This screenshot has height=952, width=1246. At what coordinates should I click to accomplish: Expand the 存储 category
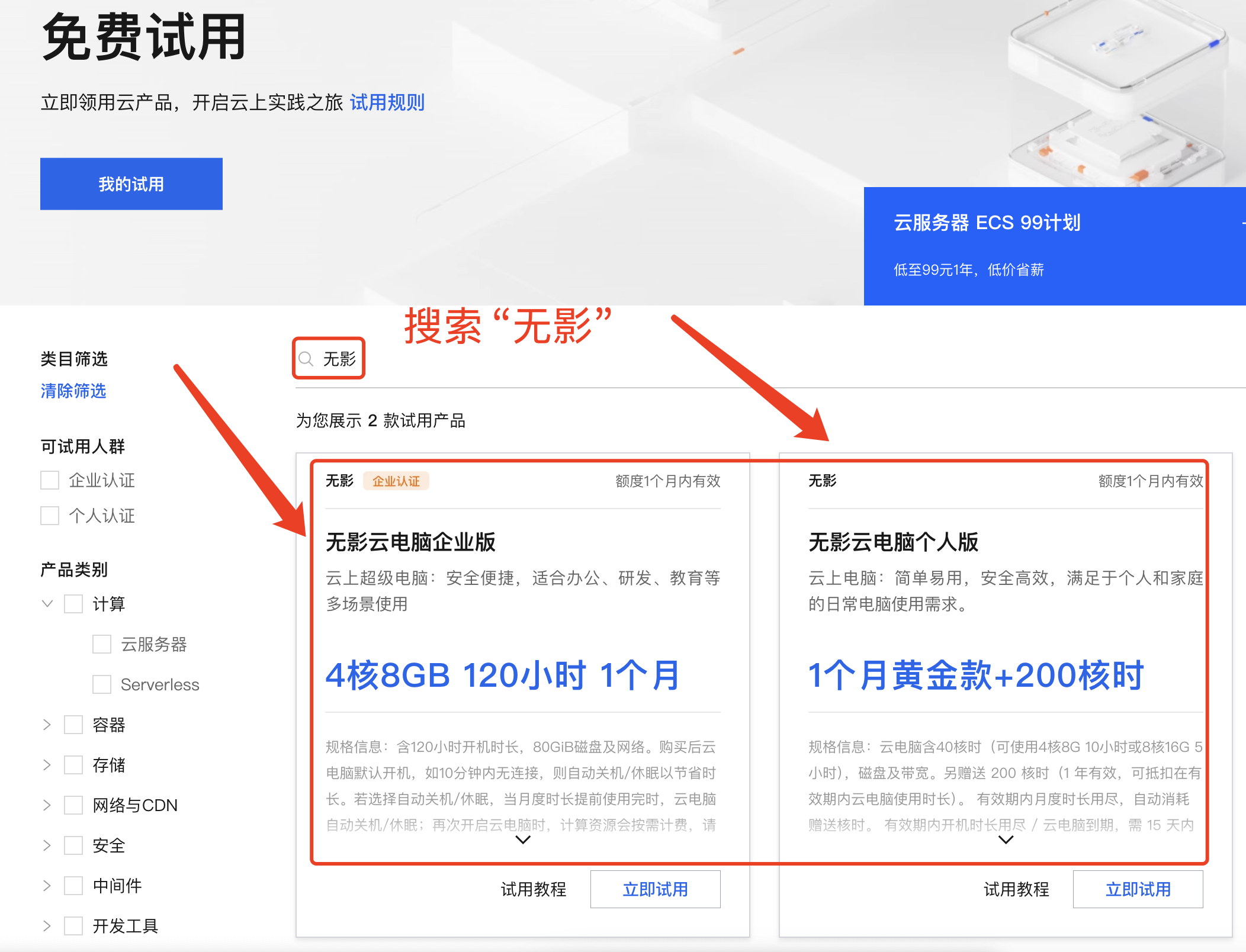point(47,765)
